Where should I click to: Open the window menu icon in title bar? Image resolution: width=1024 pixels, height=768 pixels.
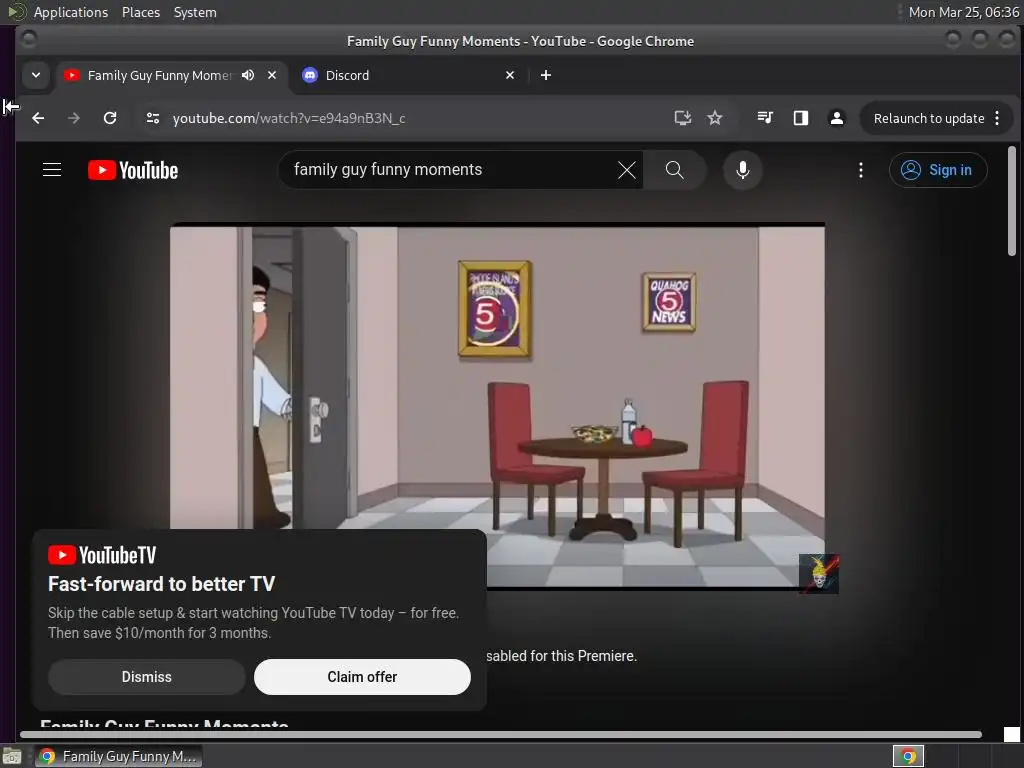click(27, 40)
